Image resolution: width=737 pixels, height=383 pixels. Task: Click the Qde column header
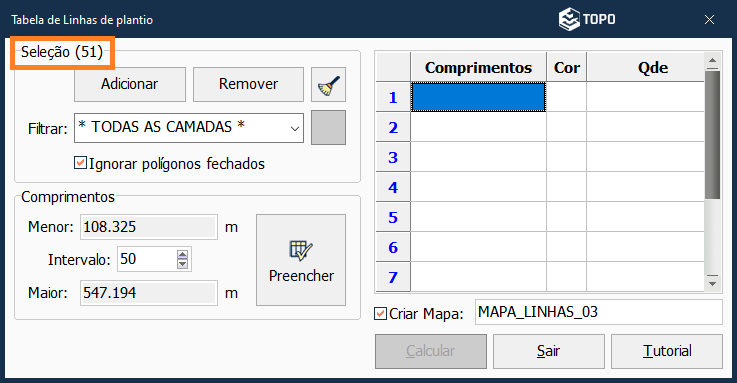coord(652,67)
